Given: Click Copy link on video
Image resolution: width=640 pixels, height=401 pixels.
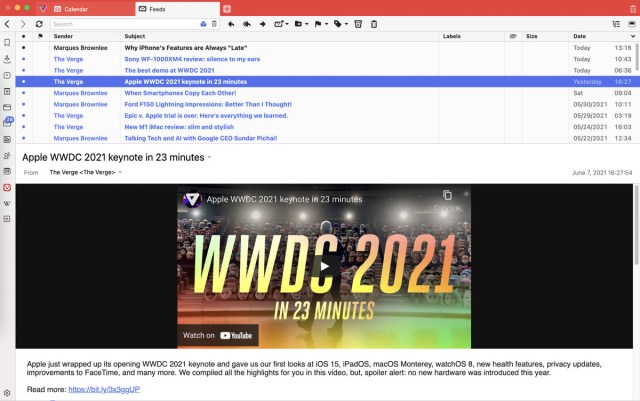Looking at the screenshot, I should point(447,201).
